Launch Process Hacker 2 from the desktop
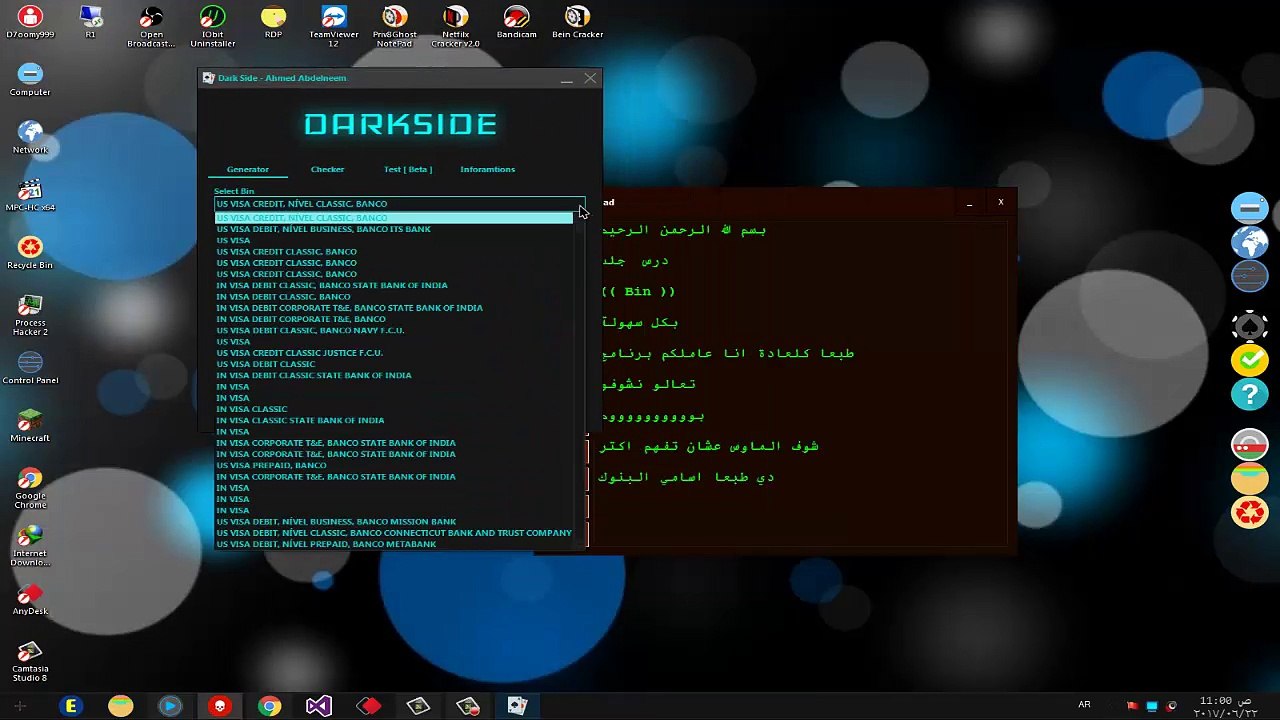 tap(30, 315)
